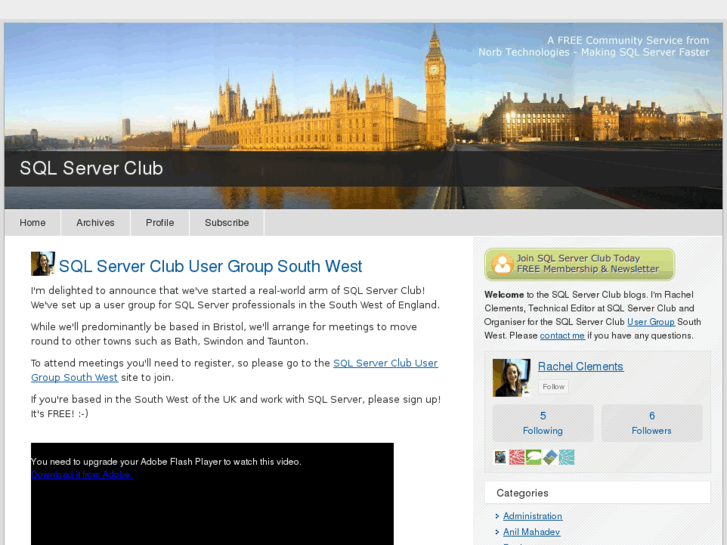Open post title SQL Server Club User Group South West
This screenshot has width=727, height=545.
coord(210,266)
